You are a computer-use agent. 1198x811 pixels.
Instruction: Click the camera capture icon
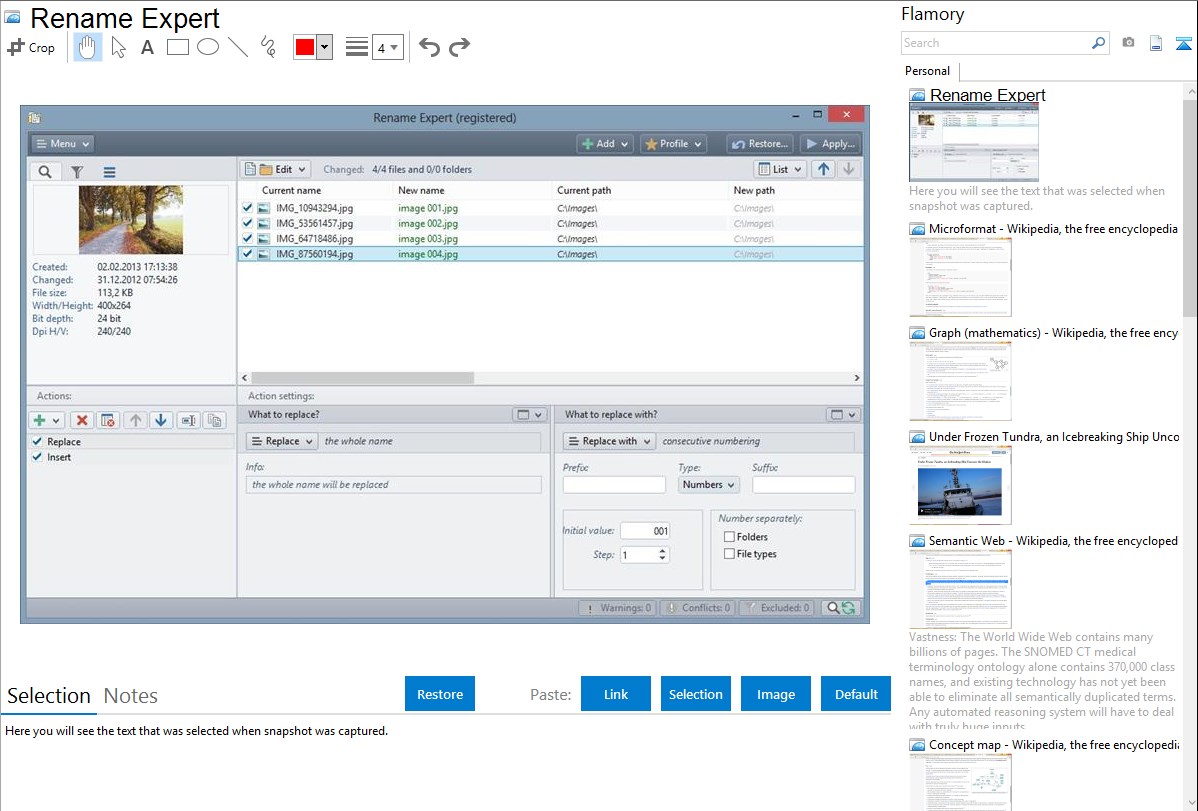coord(1128,43)
